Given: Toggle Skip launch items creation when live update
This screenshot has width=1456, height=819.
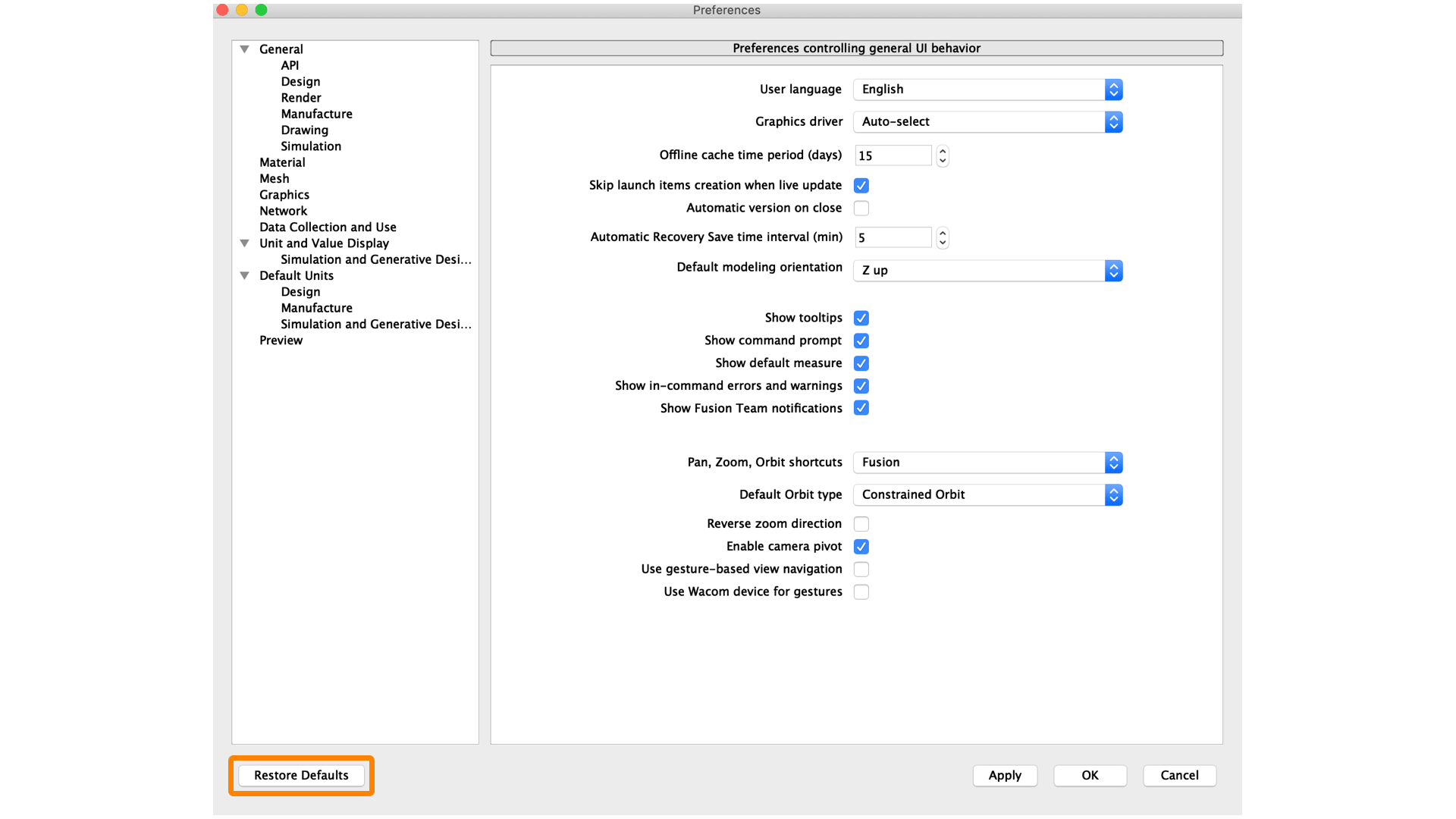Looking at the screenshot, I should coord(861,186).
